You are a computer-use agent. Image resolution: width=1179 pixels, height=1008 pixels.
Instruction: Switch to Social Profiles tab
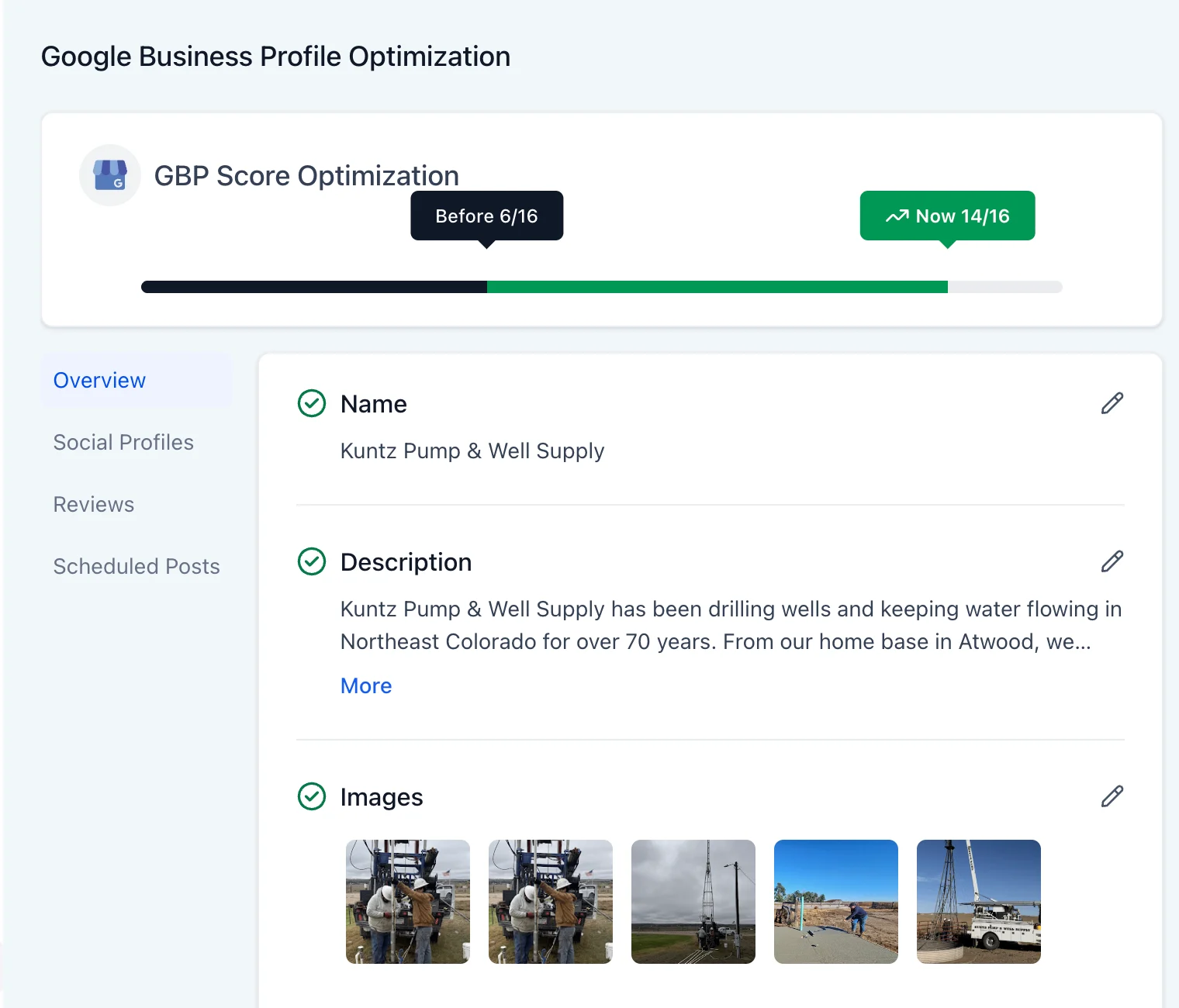123,442
